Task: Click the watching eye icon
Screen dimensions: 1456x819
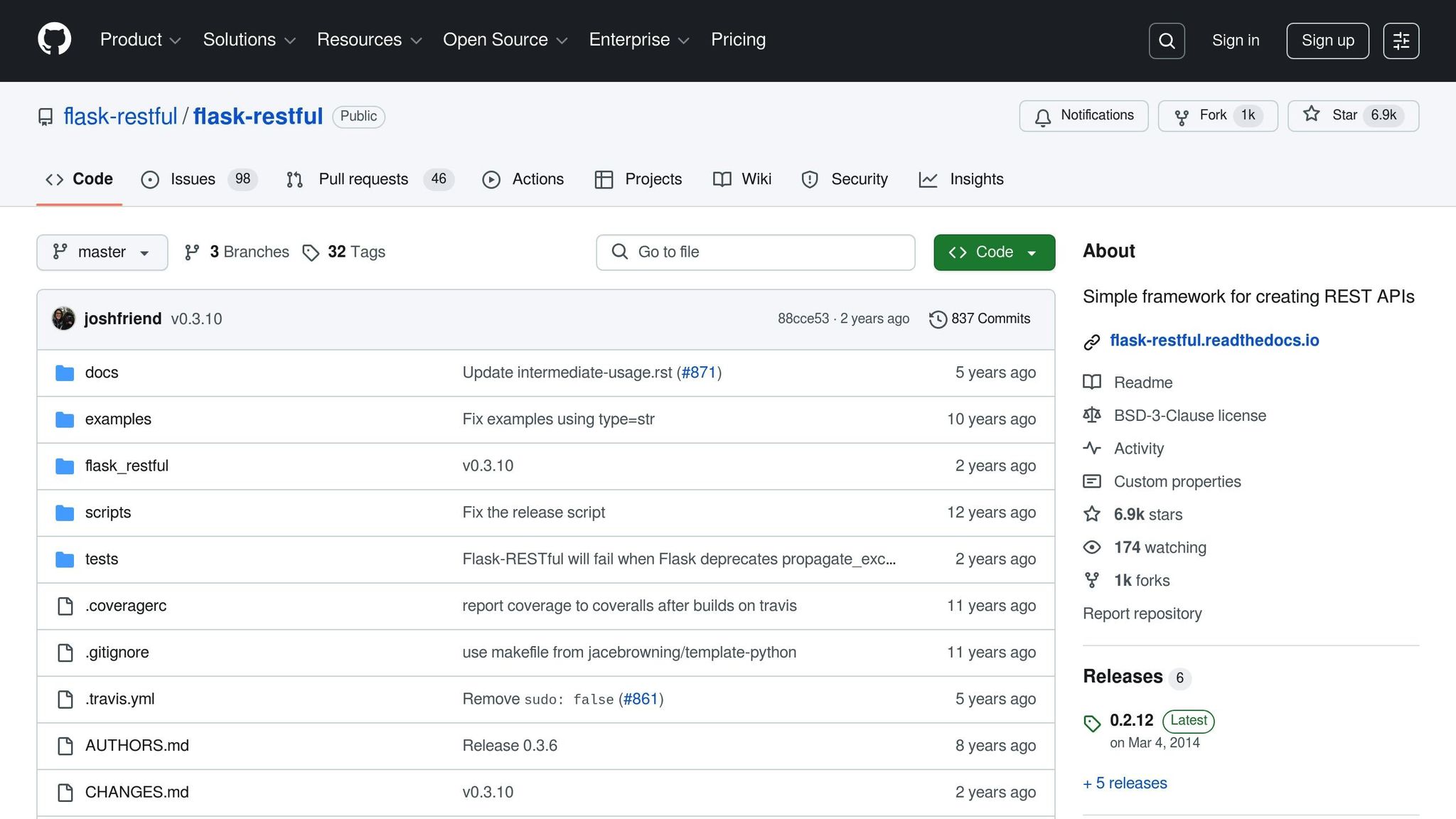Action: coord(1092,547)
